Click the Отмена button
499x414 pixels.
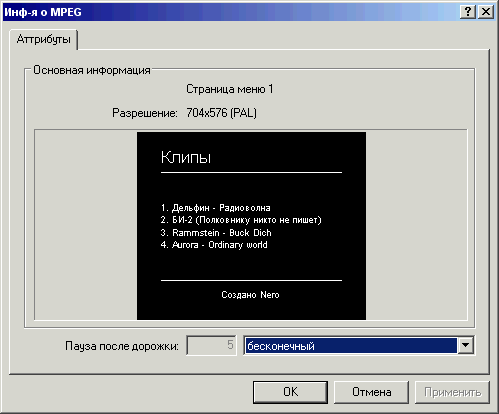pyautogui.click(x=371, y=392)
